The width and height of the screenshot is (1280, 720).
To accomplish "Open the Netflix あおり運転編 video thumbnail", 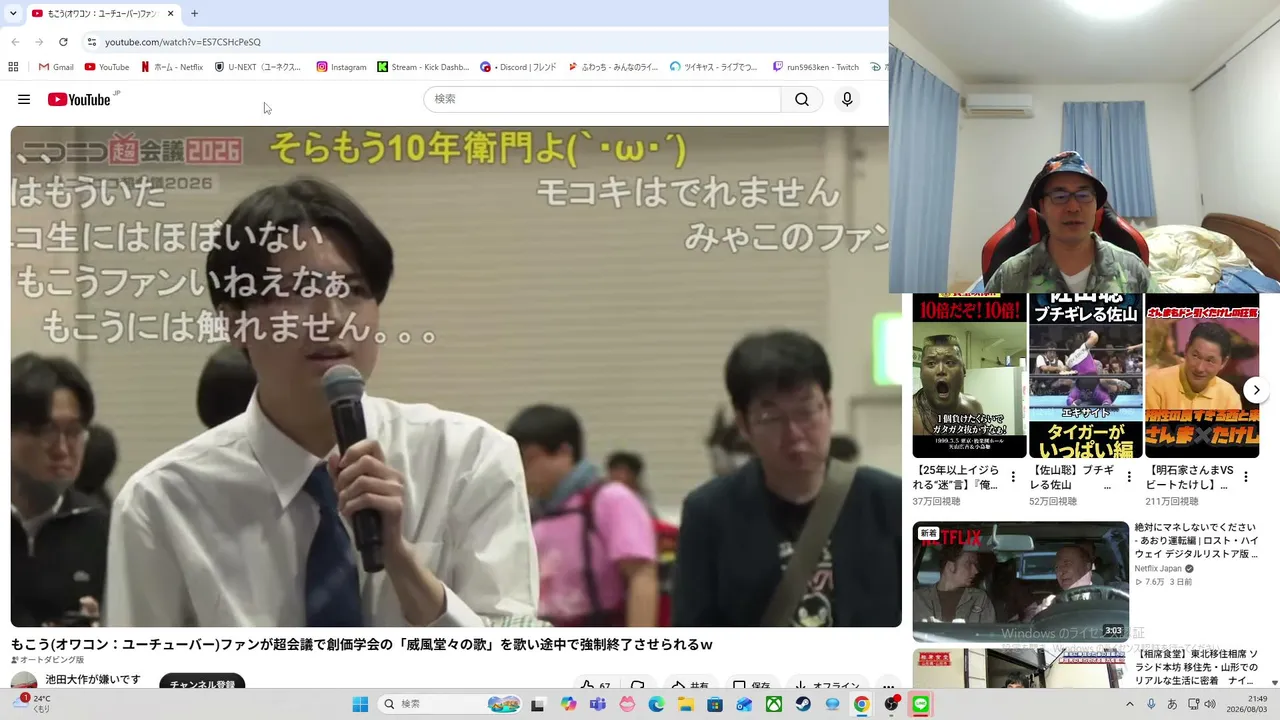I will [x=1021, y=582].
